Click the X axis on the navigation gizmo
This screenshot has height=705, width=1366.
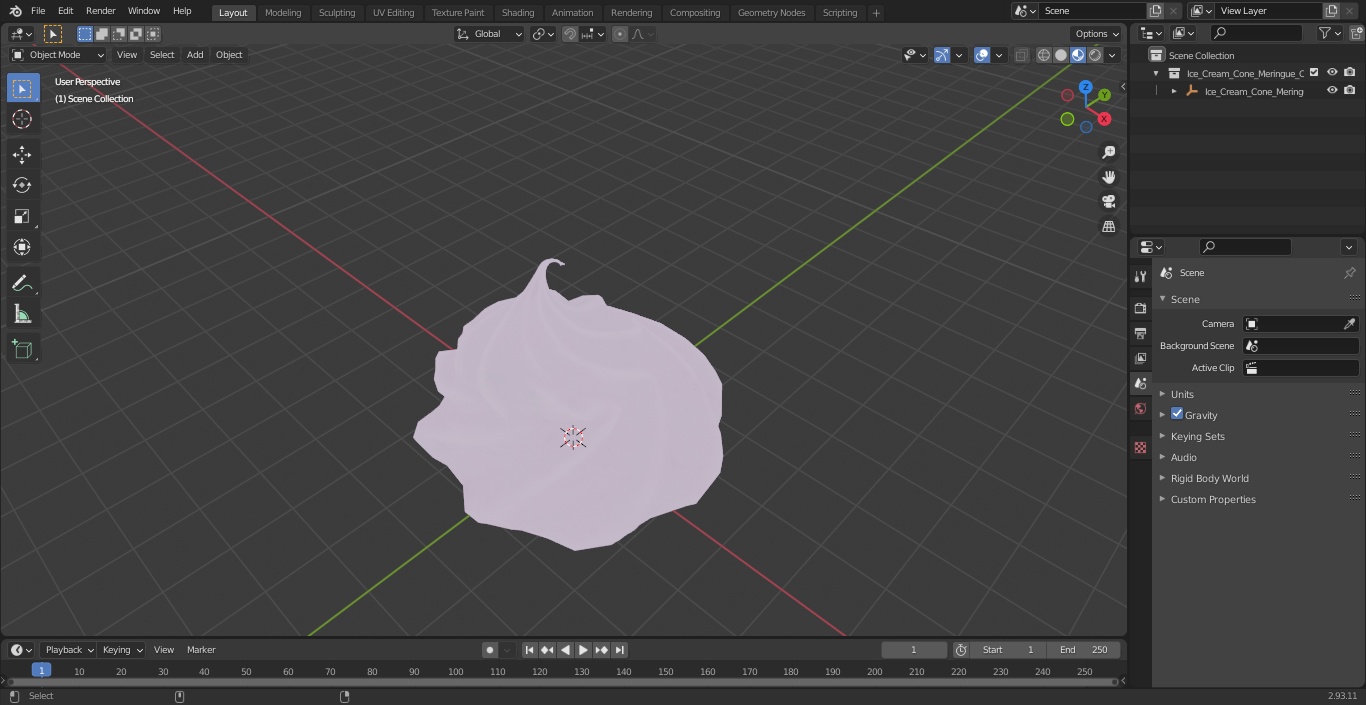pos(1104,119)
